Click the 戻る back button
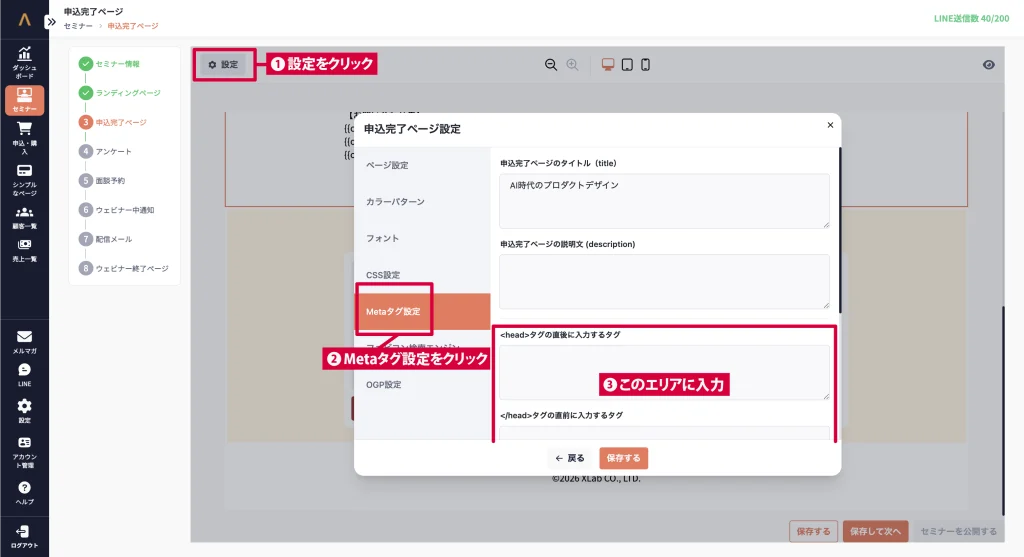 point(570,458)
